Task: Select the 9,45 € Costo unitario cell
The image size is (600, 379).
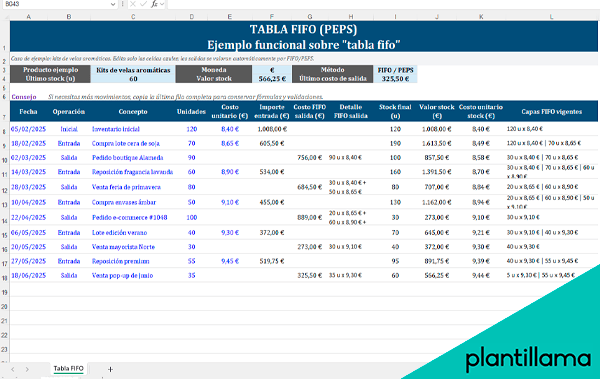Action: 230,261
